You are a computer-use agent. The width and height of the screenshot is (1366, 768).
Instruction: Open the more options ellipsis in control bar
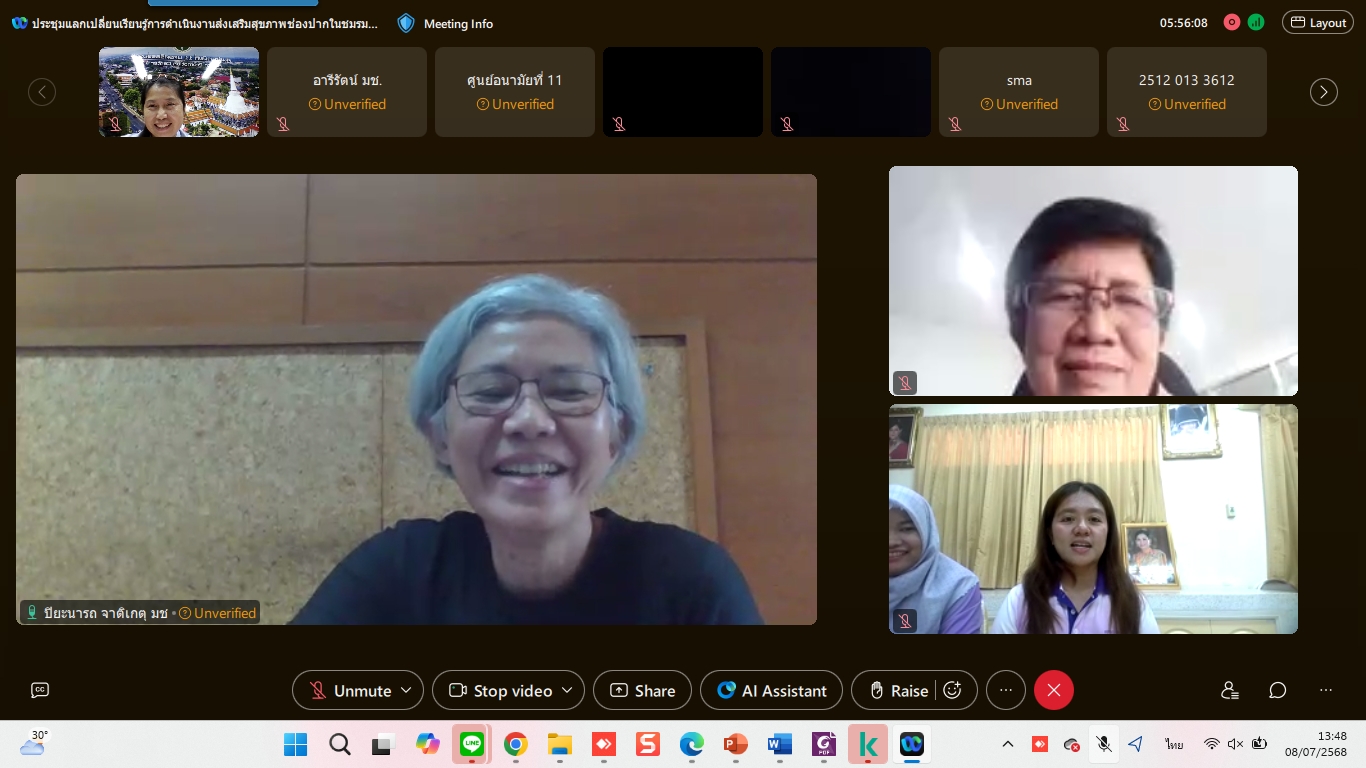pos(1006,690)
